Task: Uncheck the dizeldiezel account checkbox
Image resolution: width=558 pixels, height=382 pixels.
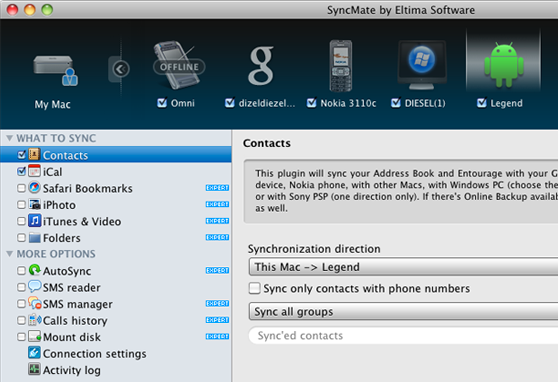Action: pyautogui.click(x=230, y=103)
